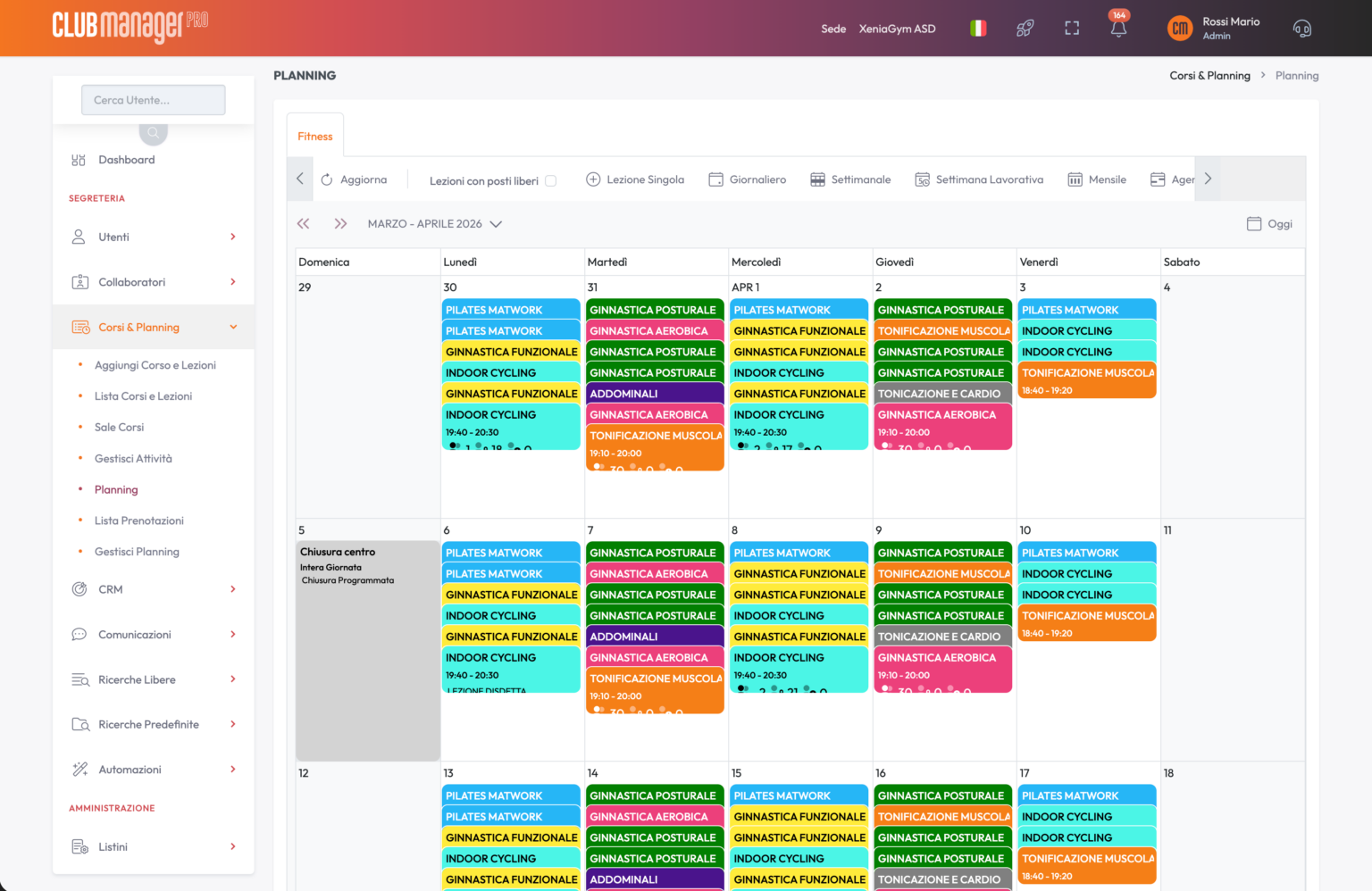Expand the Ricerche Predefinite chevron
This screenshot has height=891, width=1372.
(233, 724)
